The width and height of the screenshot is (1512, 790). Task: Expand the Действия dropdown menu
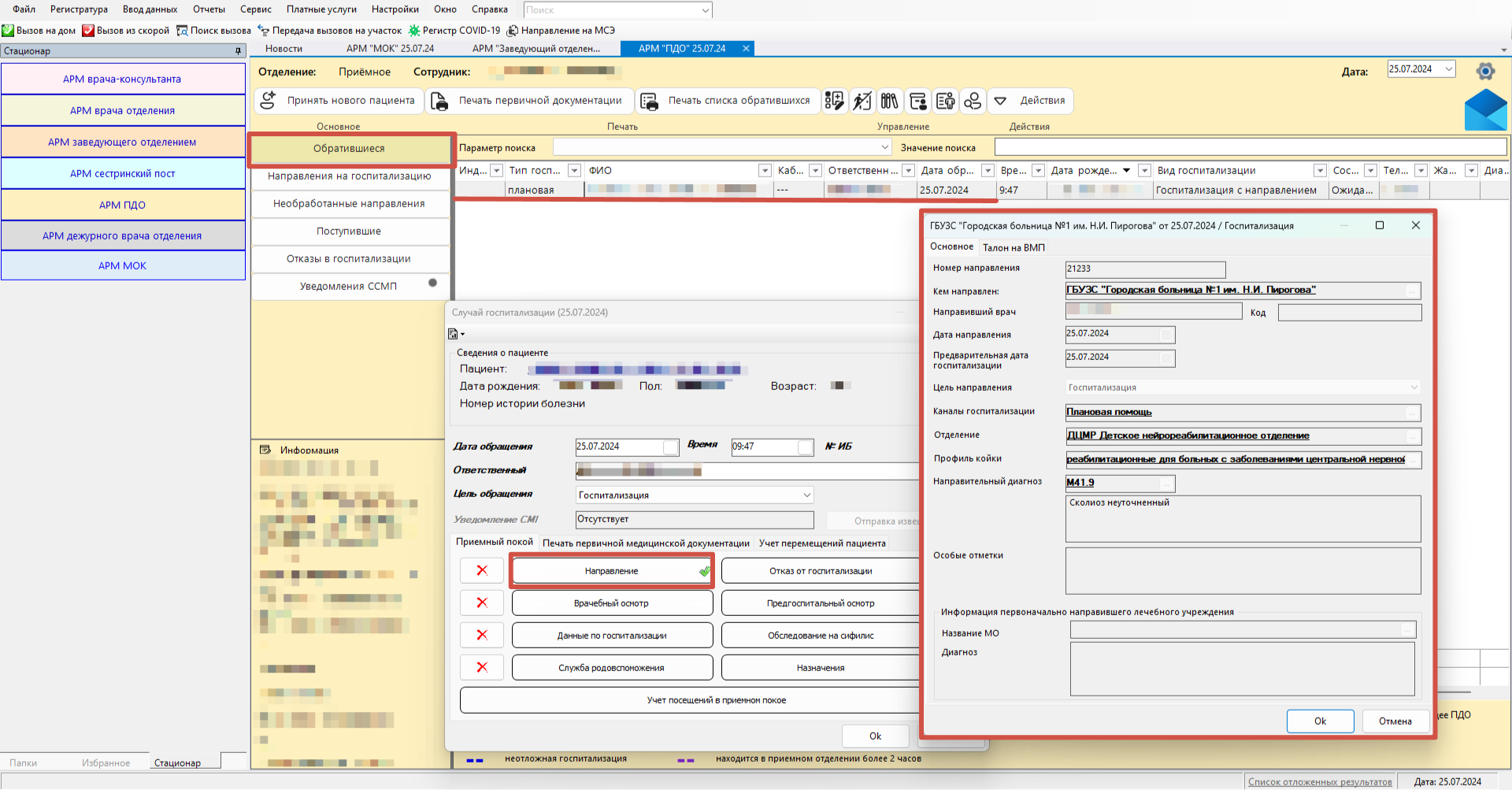[1032, 101]
